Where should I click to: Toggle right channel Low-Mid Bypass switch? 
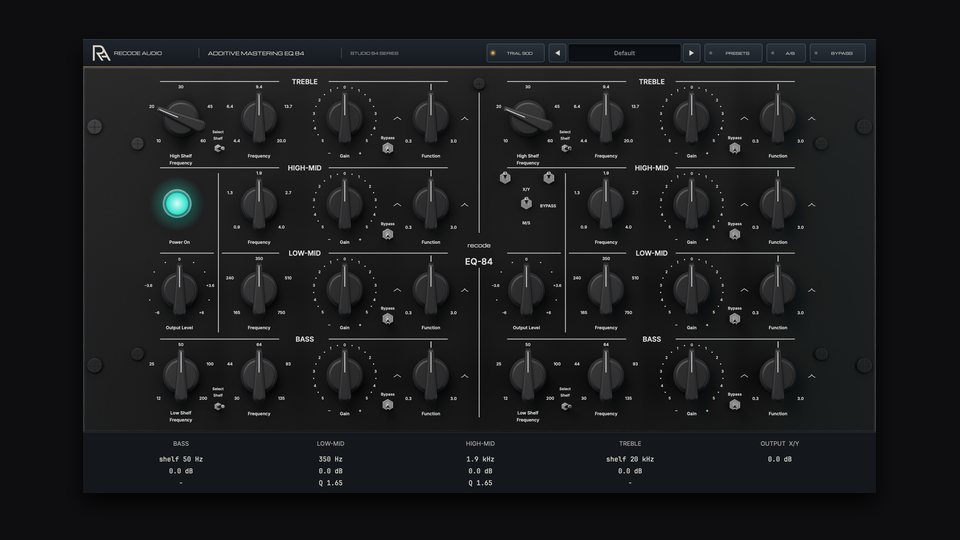tap(735, 318)
